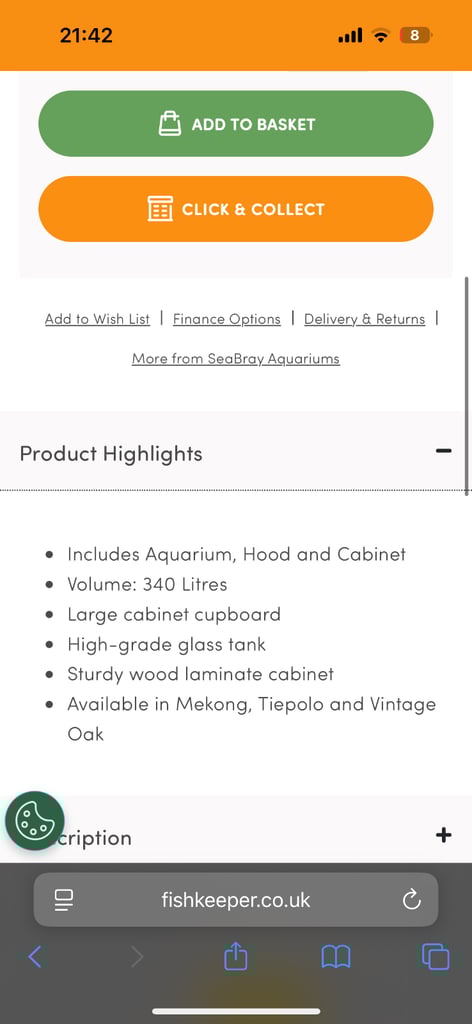Choose the Click & Collect button

[x=236, y=209]
